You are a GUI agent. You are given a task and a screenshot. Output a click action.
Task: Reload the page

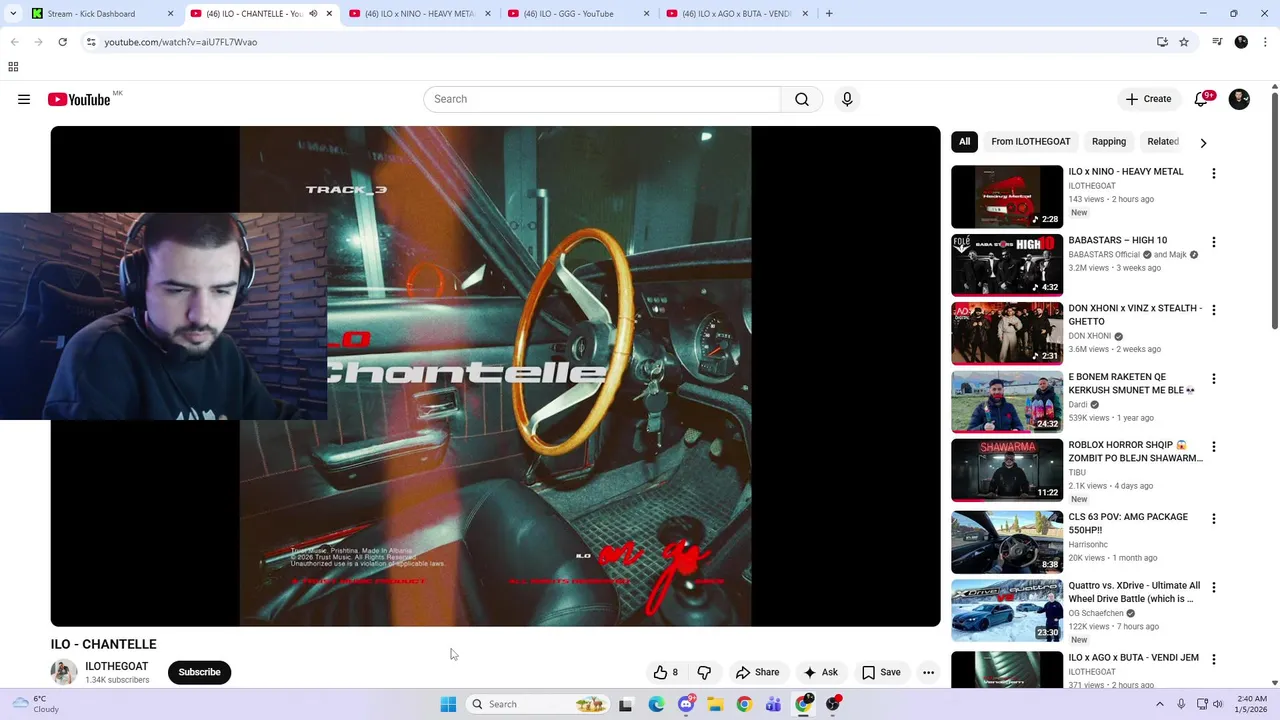pyautogui.click(x=62, y=42)
